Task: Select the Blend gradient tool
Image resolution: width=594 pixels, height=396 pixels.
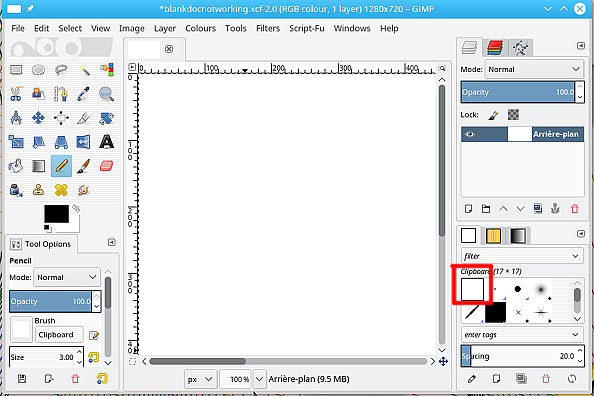Action: (x=38, y=166)
